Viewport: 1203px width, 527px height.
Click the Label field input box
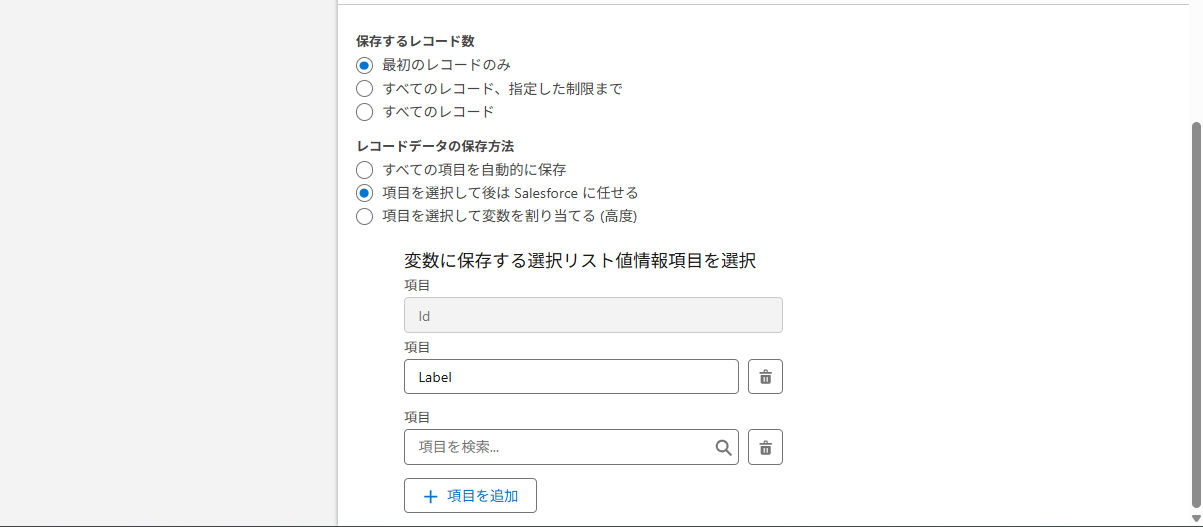tap(570, 377)
